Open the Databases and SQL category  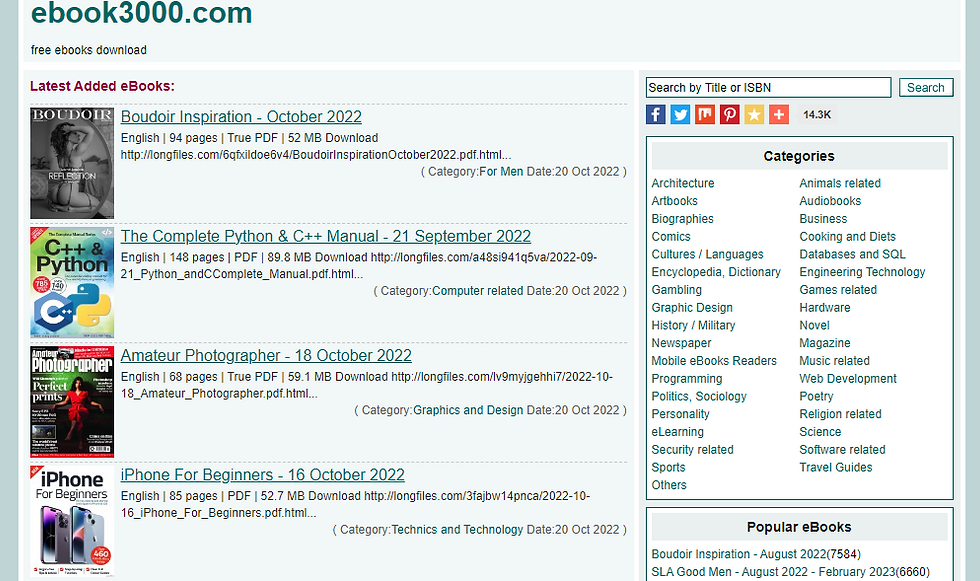[x=852, y=254]
